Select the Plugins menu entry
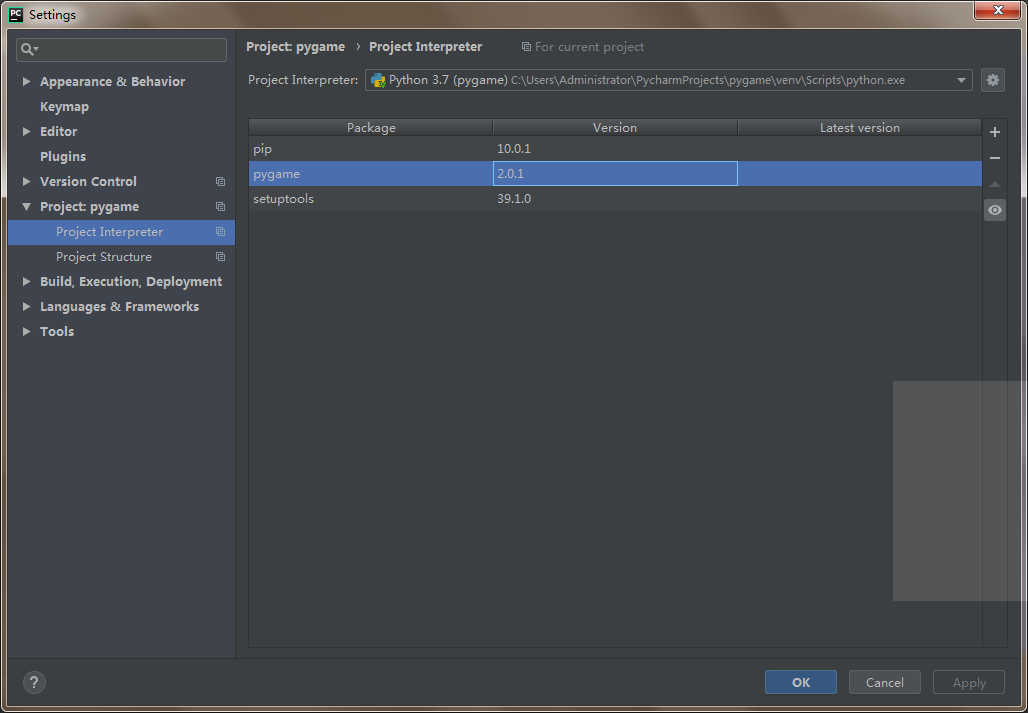The image size is (1028, 713). click(62, 156)
